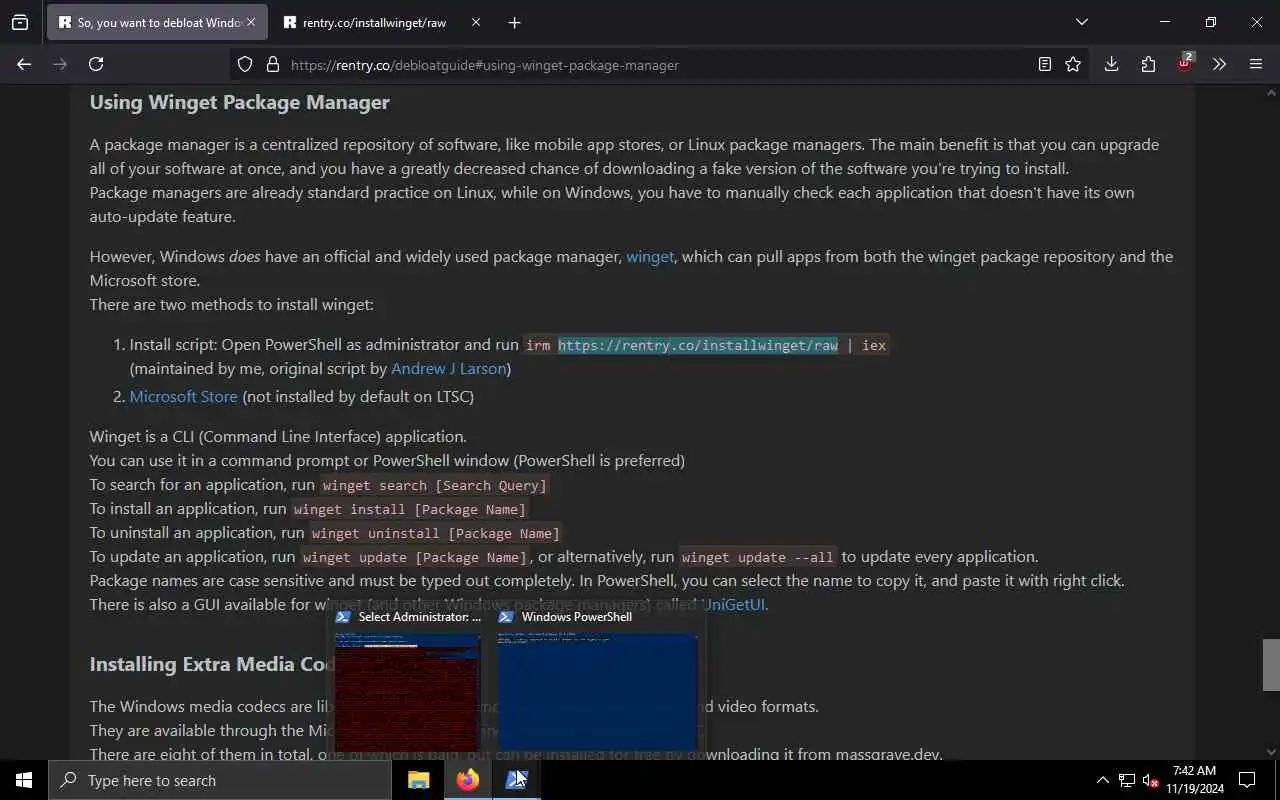Close the 'So, you want to debloat Windows' tab

(251, 22)
